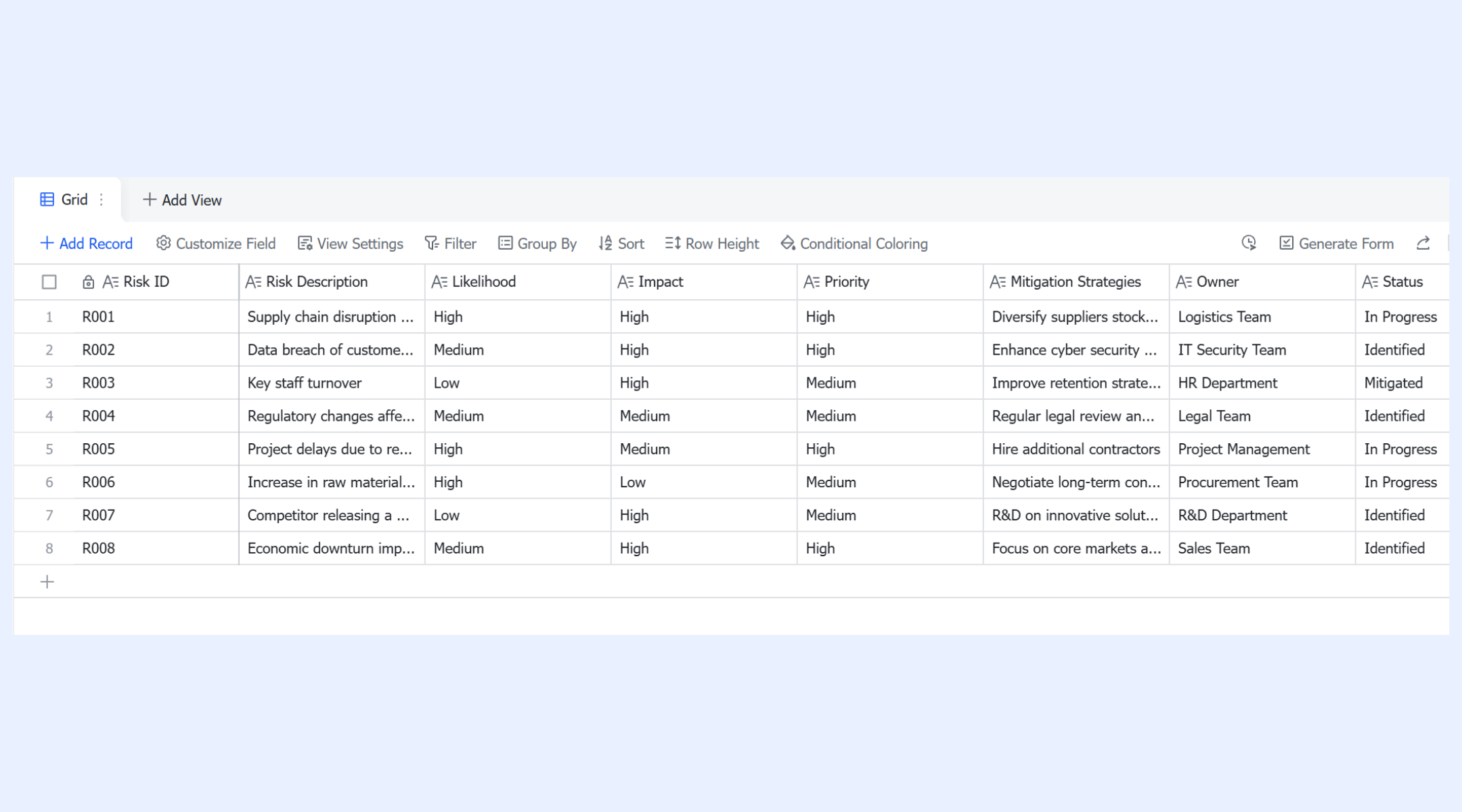The image size is (1462, 812).
Task: Select the R003 Risk ID cell
Action: click(x=156, y=383)
